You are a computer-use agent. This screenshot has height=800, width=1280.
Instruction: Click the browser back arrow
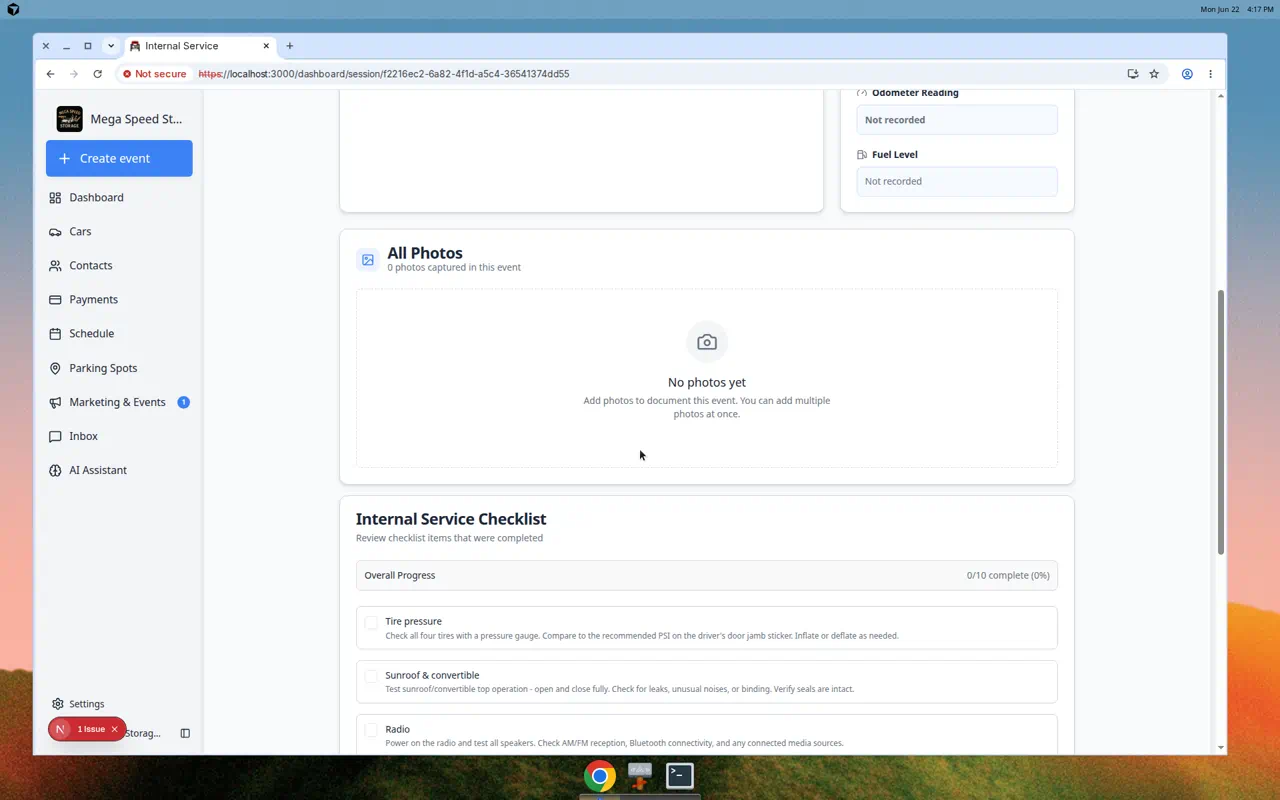[51, 74]
